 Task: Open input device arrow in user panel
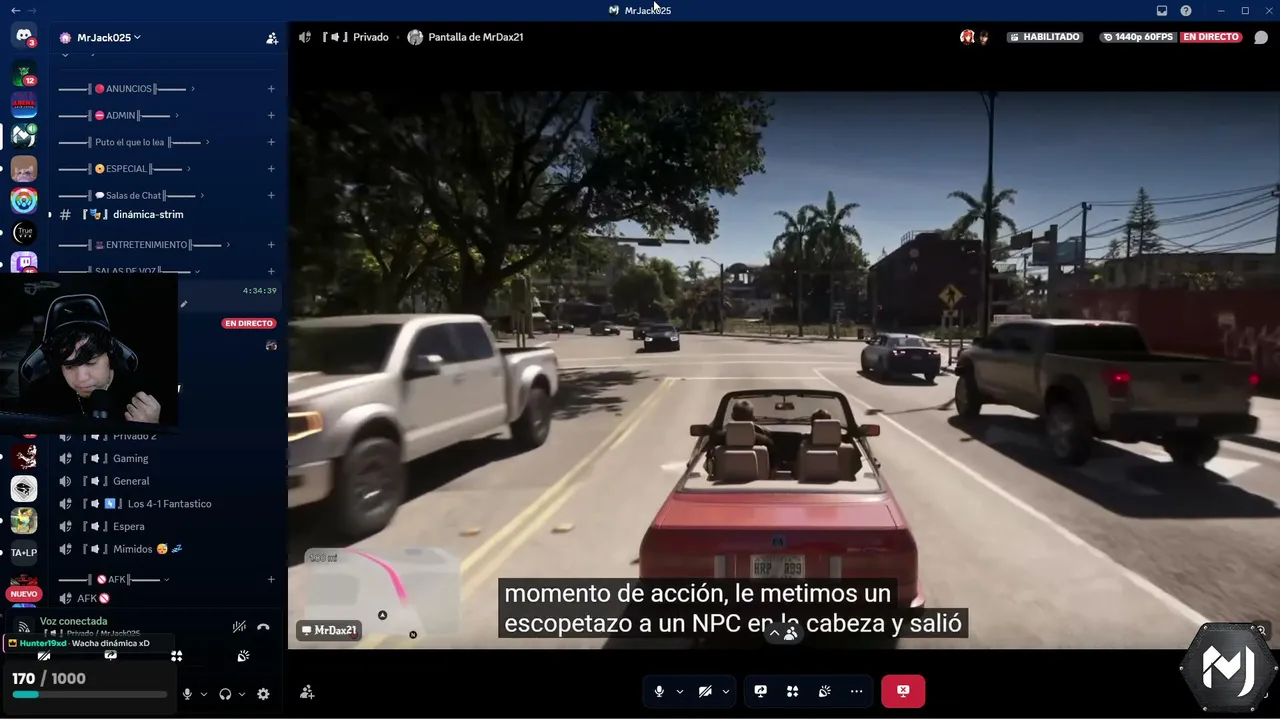[204, 694]
